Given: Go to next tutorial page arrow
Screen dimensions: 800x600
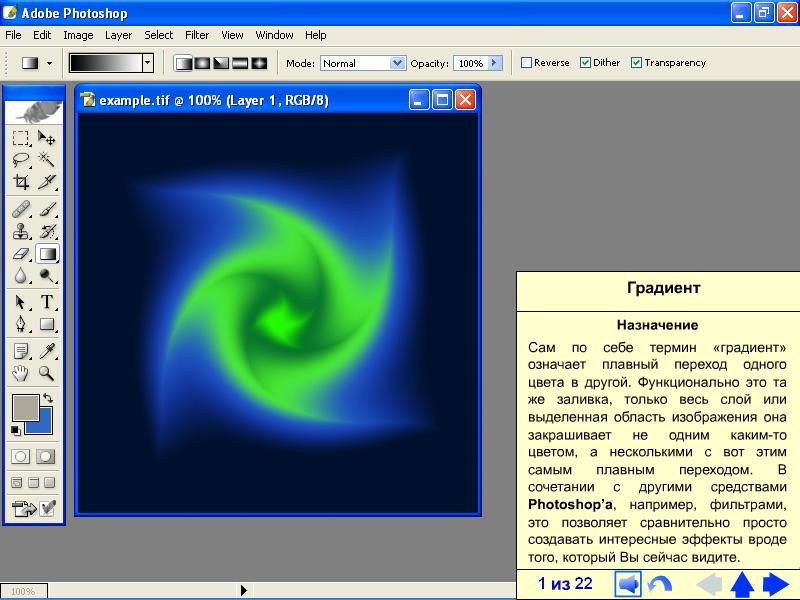Looking at the screenshot, I should tap(776, 584).
